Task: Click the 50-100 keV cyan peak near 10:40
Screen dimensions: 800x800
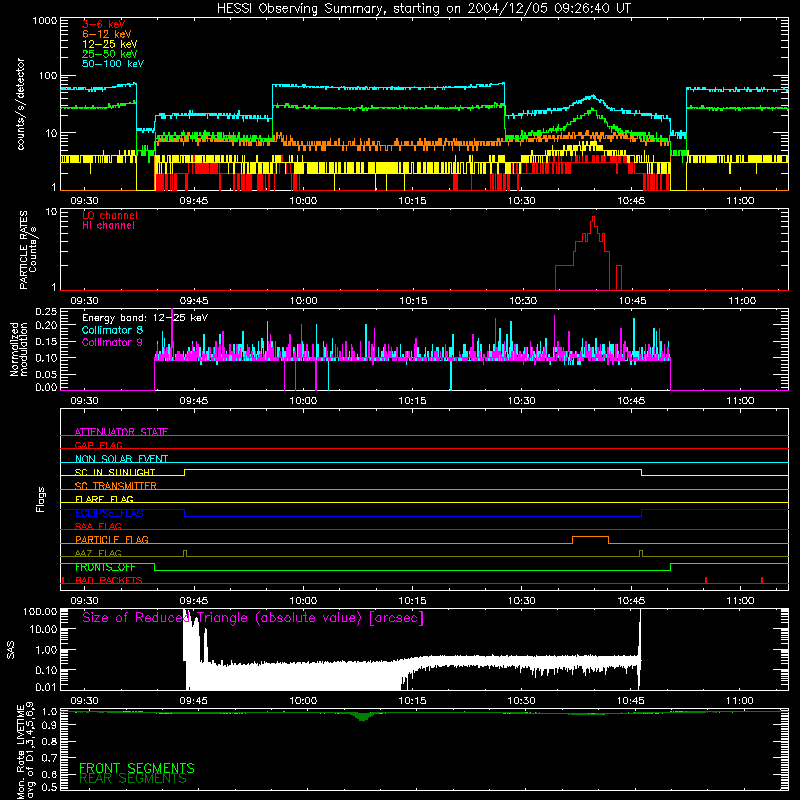Action: 592,96
